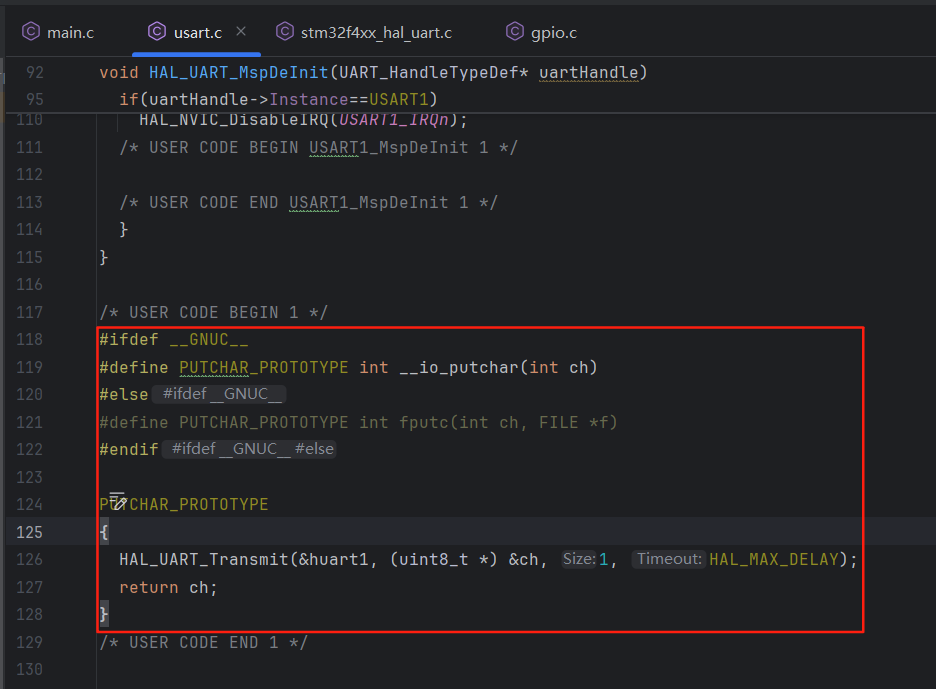Click line number 125 in the gutter
This screenshot has width=936, height=689.
click(29, 532)
